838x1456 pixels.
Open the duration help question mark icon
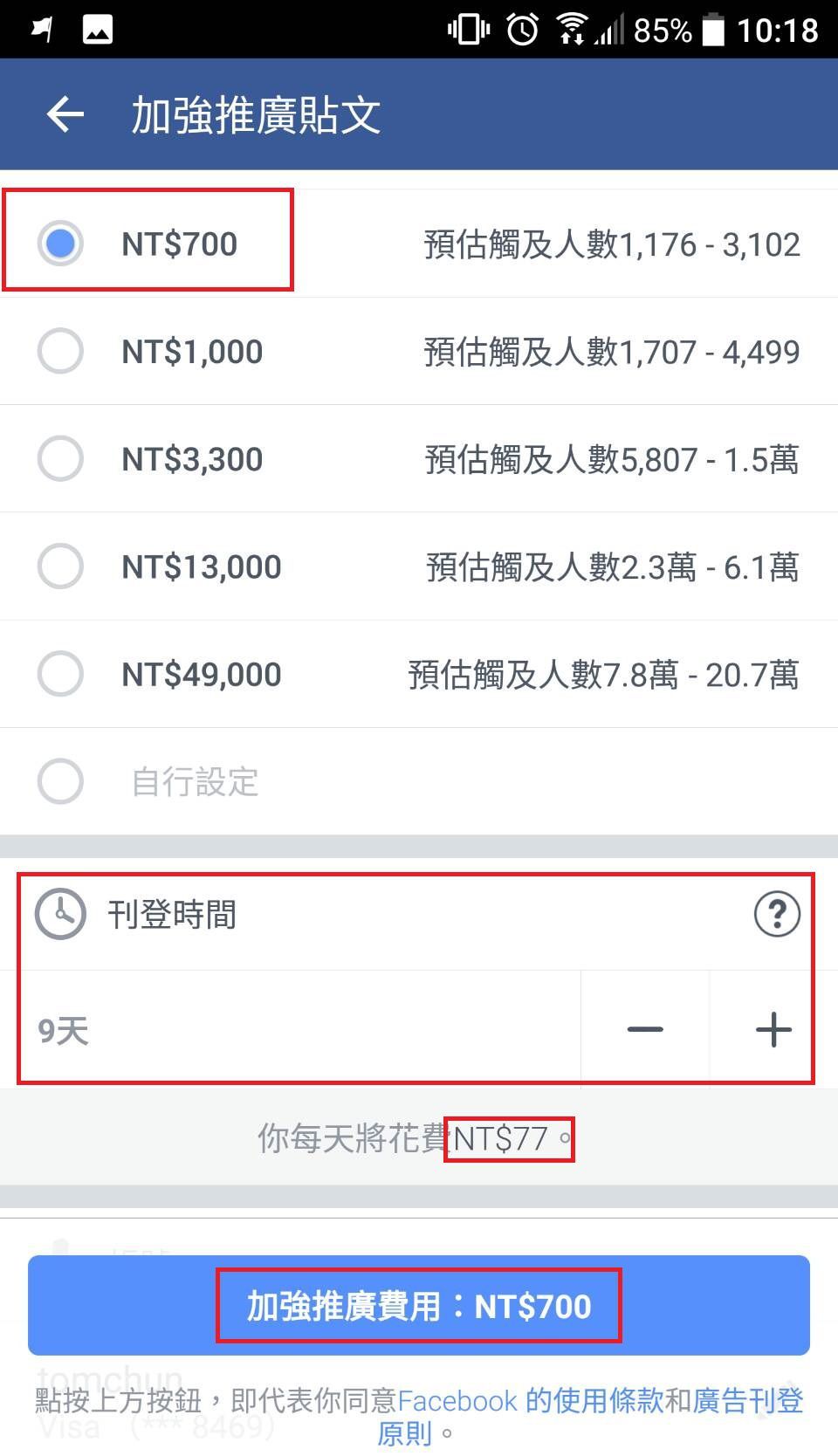[x=776, y=914]
